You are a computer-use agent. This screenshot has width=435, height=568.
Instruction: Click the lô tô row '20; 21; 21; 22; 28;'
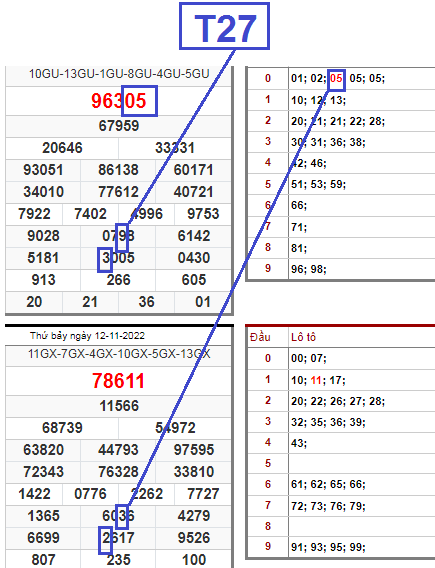[x=338, y=121]
